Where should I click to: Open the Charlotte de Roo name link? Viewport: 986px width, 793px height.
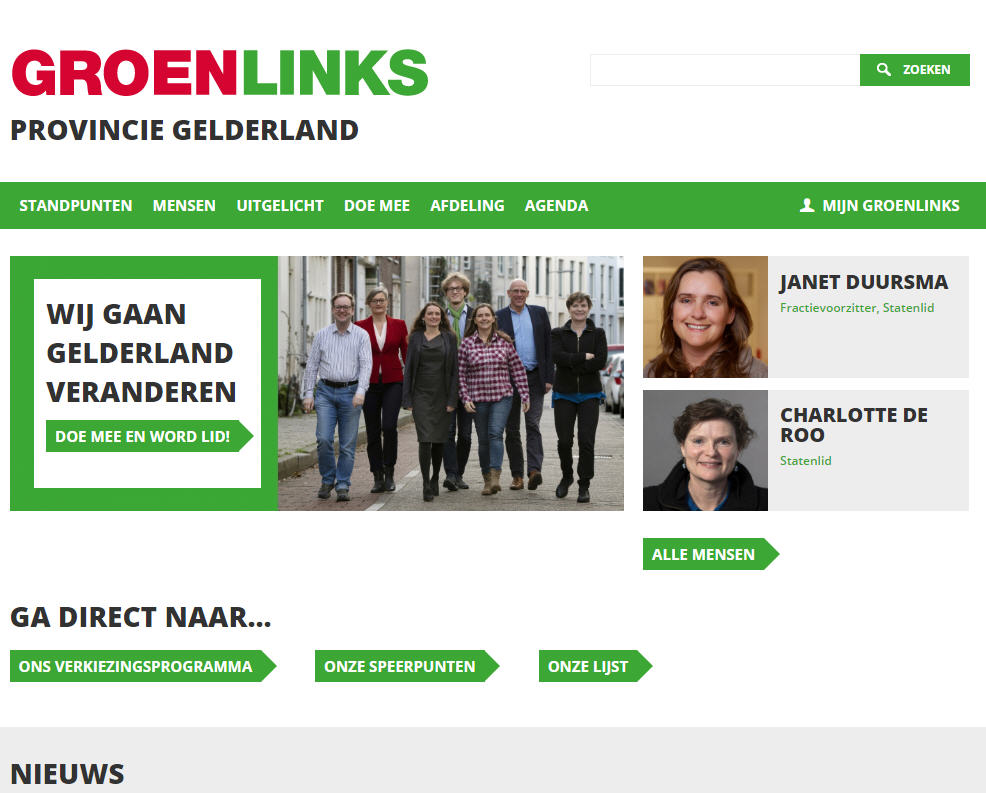point(854,424)
